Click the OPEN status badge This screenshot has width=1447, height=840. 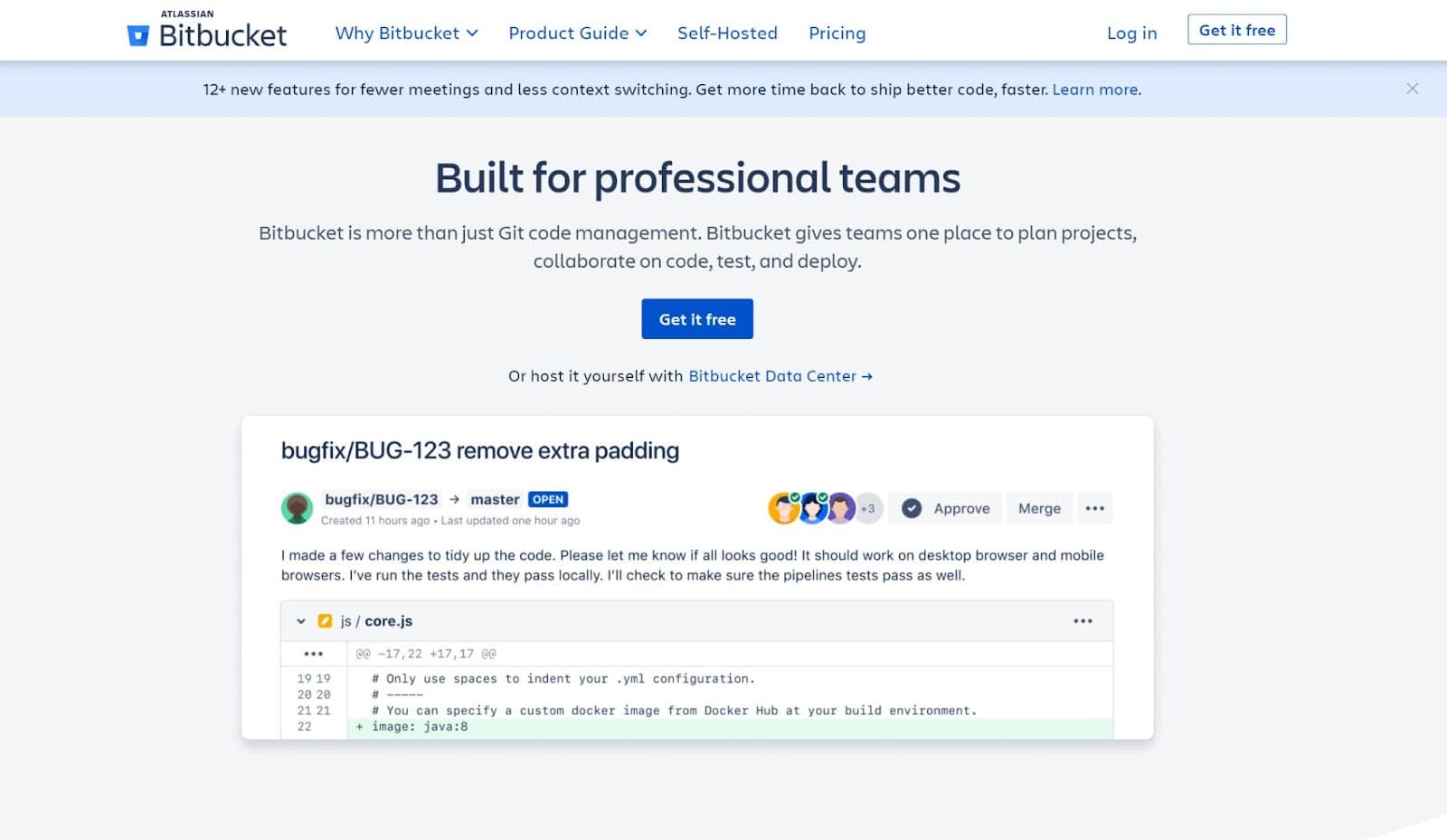click(x=549, y=499)
